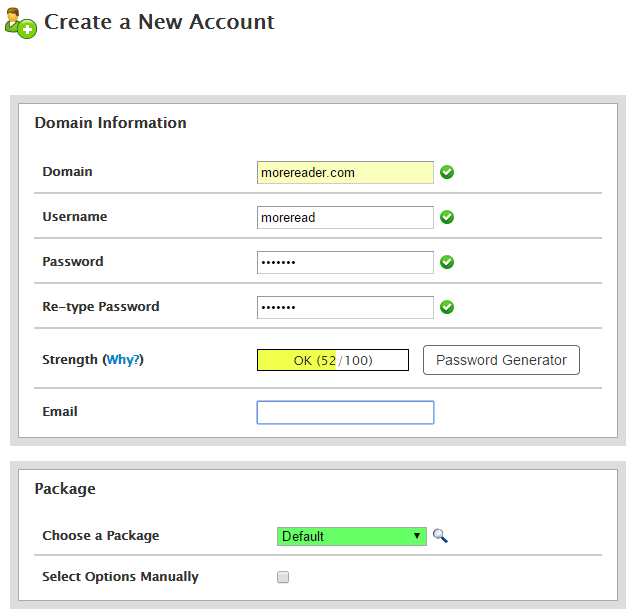Click the Choose a Package label
This screenshot has height=612, width=630.
pos(101,536)
